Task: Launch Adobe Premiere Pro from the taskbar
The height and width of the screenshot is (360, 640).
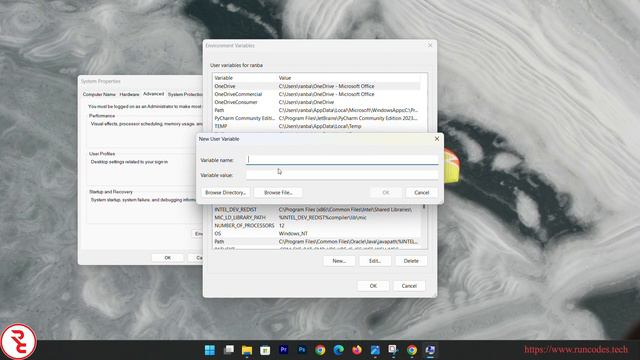Action: [x=283, y=350]
